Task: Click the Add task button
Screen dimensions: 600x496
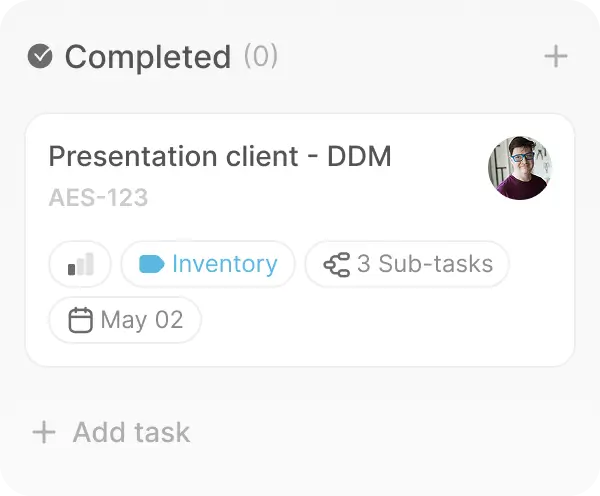Action: point(111,432)
